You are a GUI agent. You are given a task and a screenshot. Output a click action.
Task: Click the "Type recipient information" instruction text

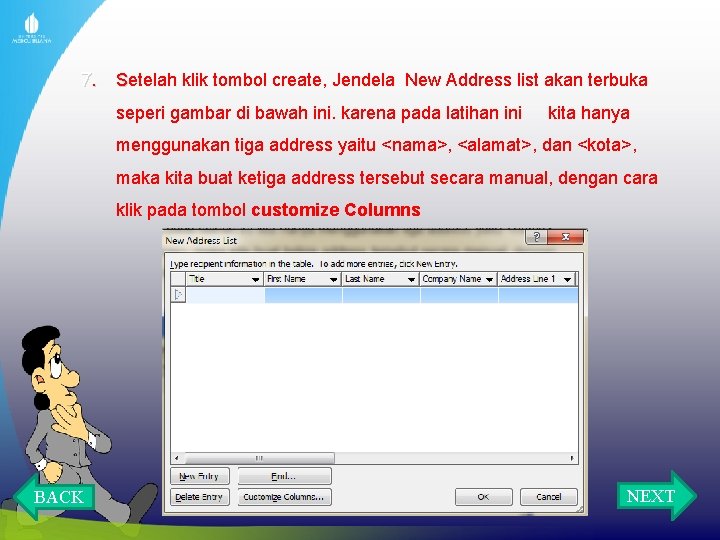[314, 264]
